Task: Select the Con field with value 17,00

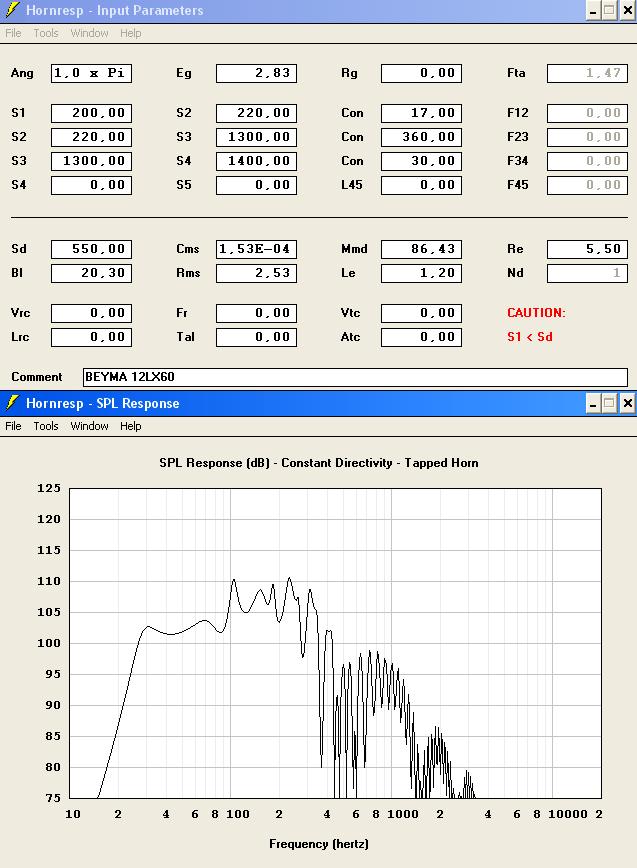Action: pos(421,113)
